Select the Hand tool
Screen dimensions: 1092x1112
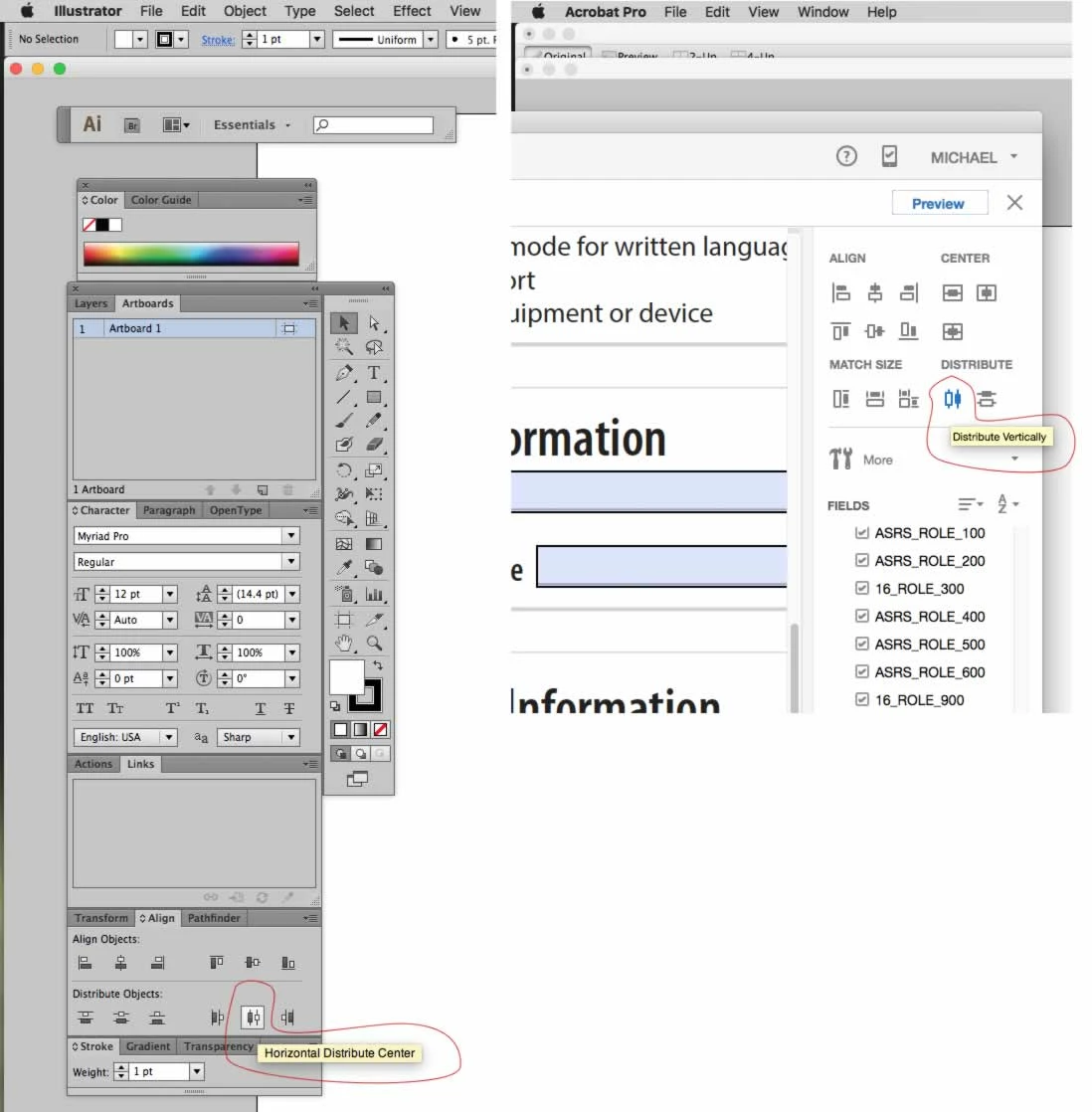click(344, 644)
